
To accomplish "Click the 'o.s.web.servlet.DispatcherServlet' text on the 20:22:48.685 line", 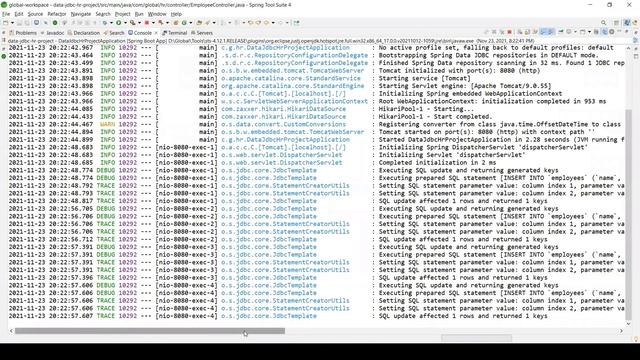I will point(282,162).
